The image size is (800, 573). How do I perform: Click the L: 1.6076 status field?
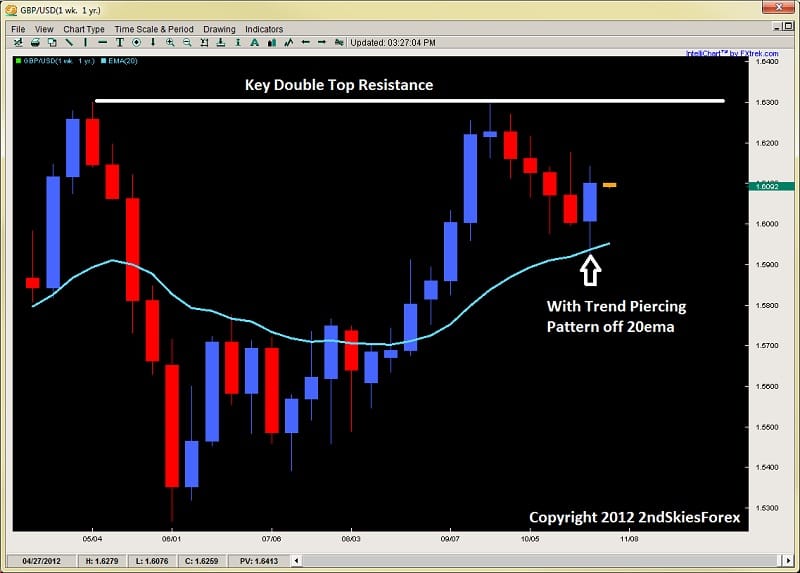[x=152, y=561]
